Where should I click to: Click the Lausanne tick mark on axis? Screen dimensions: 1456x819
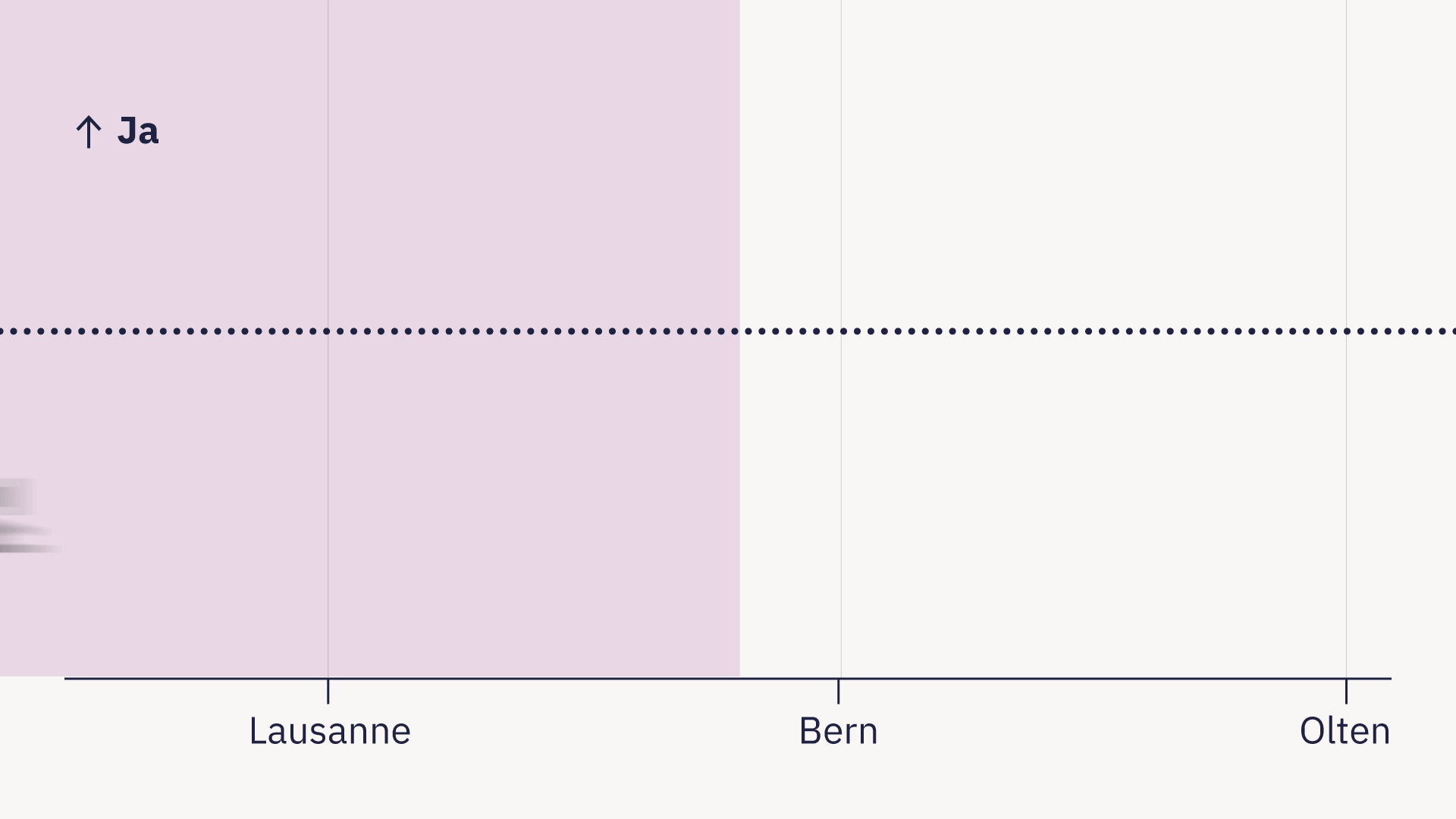click(328, 691)
